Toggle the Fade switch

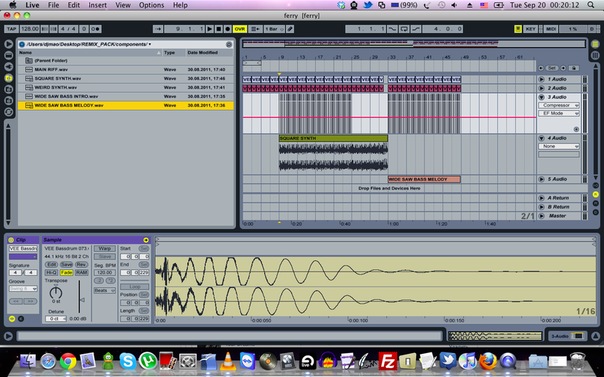pyautogui.click(x=66, y=273)
